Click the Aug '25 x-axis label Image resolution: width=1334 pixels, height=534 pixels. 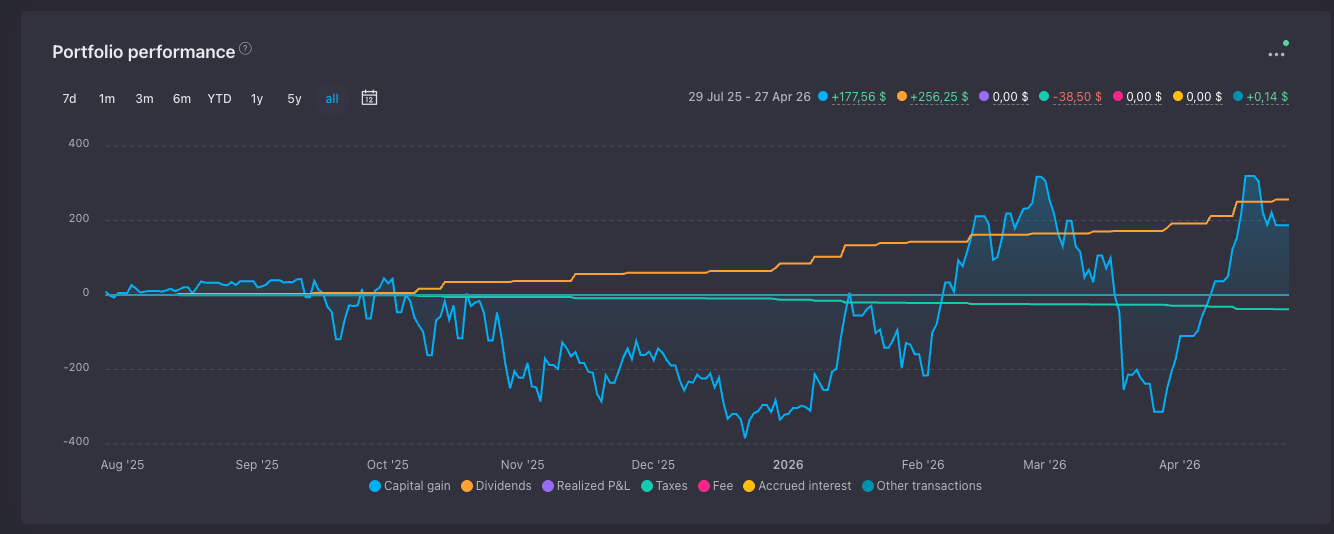[x=123, y=465]
